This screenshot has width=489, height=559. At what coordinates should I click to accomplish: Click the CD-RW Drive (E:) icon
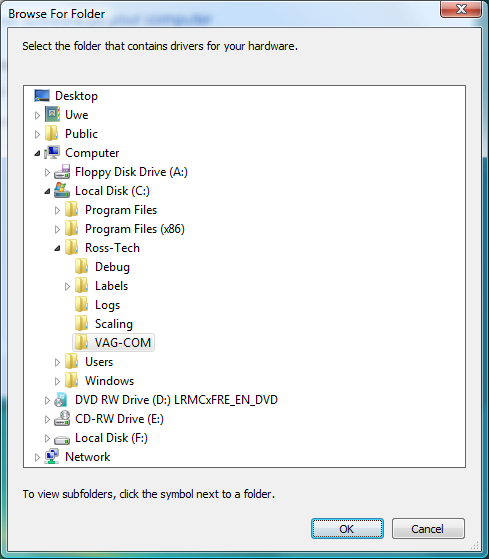(x=62, y=419)
